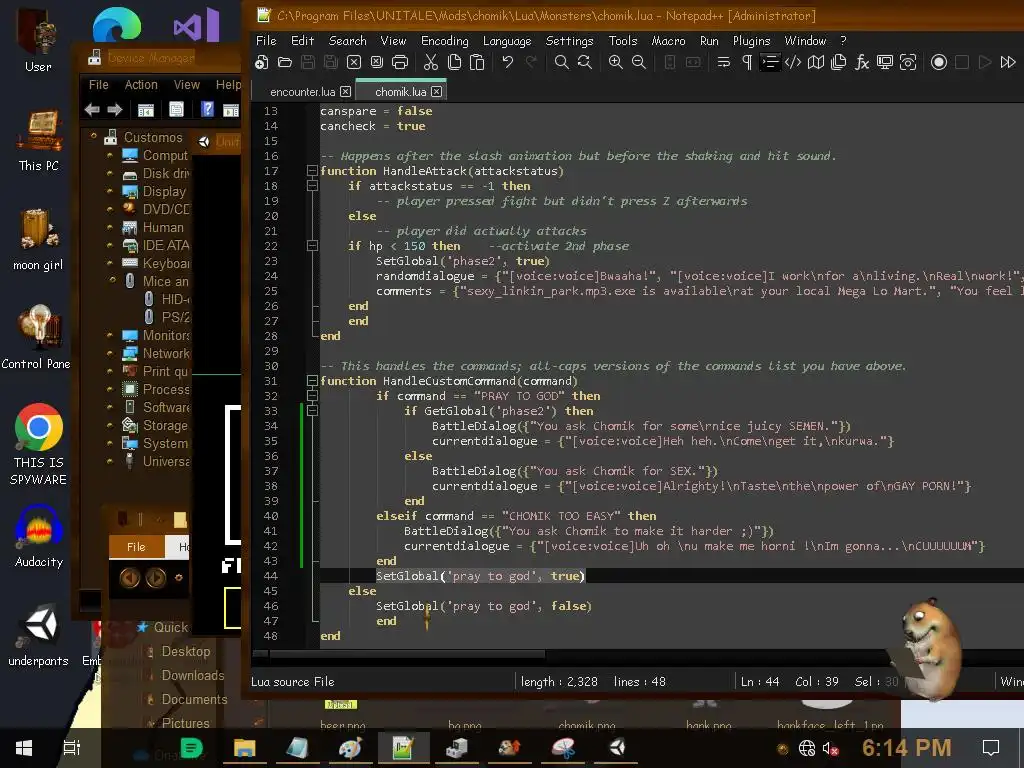The width and height of the screenshot is (1024, 768).
Task: Click the File tab in File Explorer ribbon
Action: tap(136, 547)
